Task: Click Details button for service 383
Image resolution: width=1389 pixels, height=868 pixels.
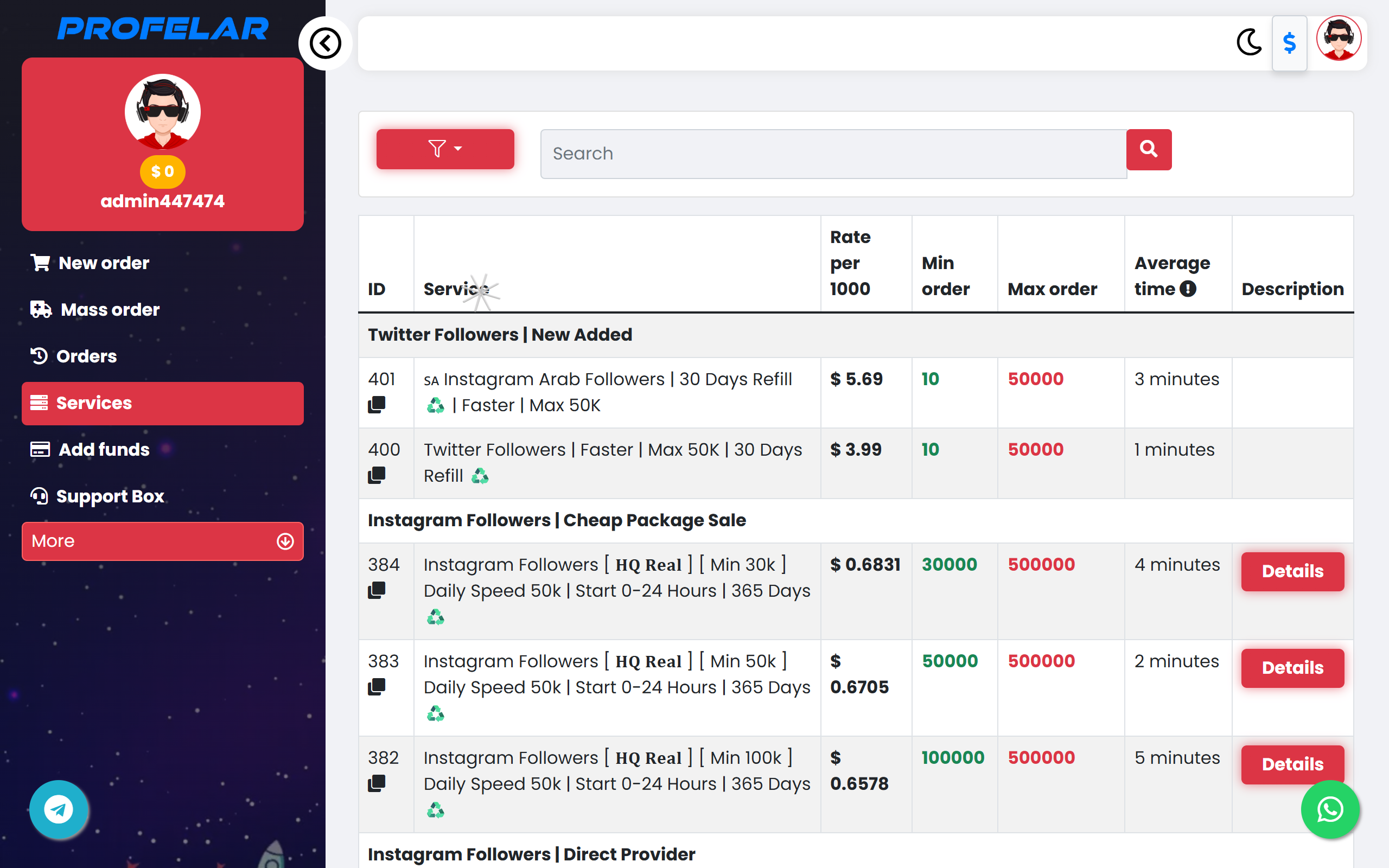Action: pyautogui.click(x=1292, y=668)
